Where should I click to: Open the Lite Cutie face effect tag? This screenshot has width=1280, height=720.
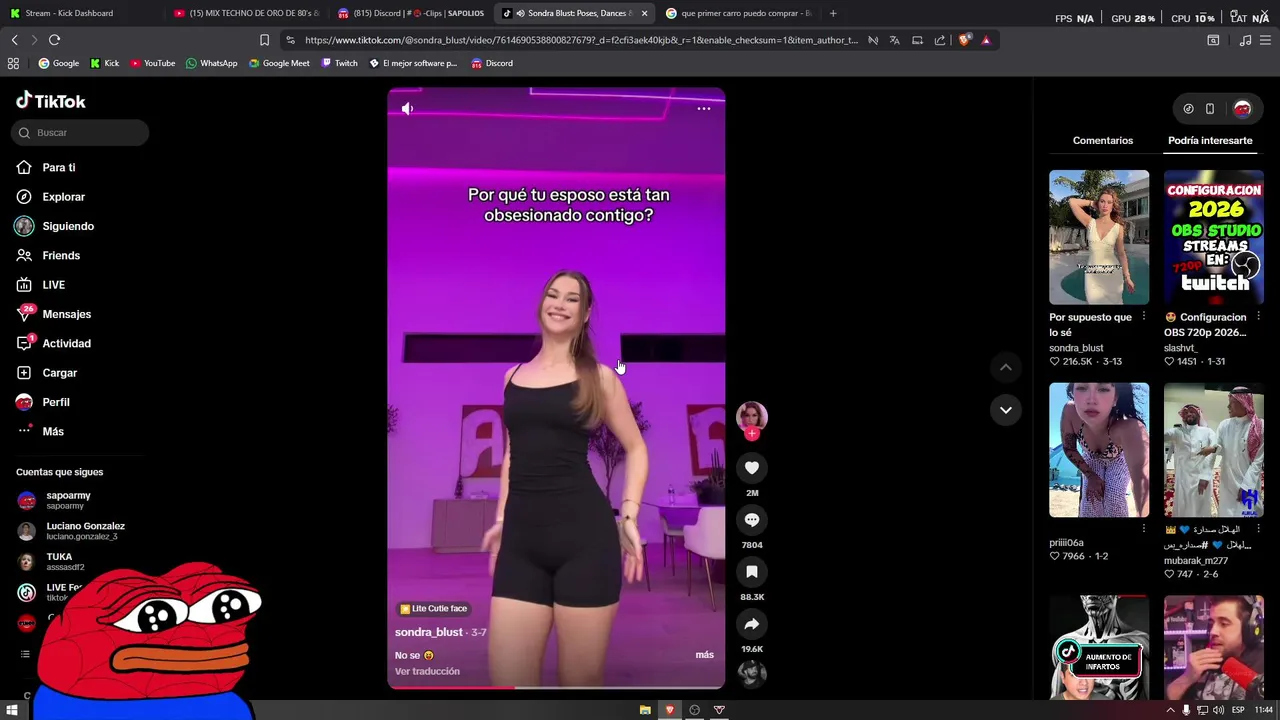click(433, 608)
